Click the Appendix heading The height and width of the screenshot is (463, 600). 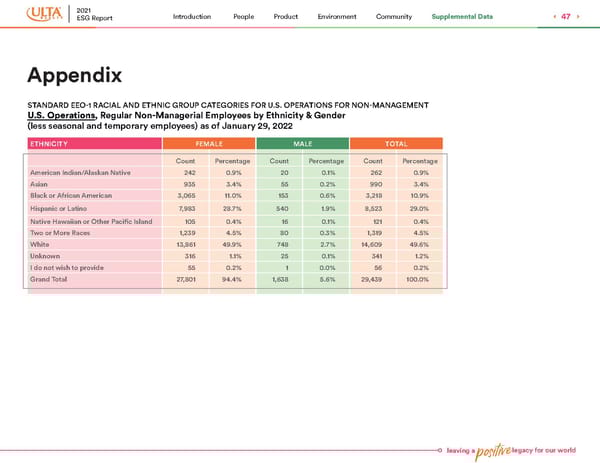[75, 75]
